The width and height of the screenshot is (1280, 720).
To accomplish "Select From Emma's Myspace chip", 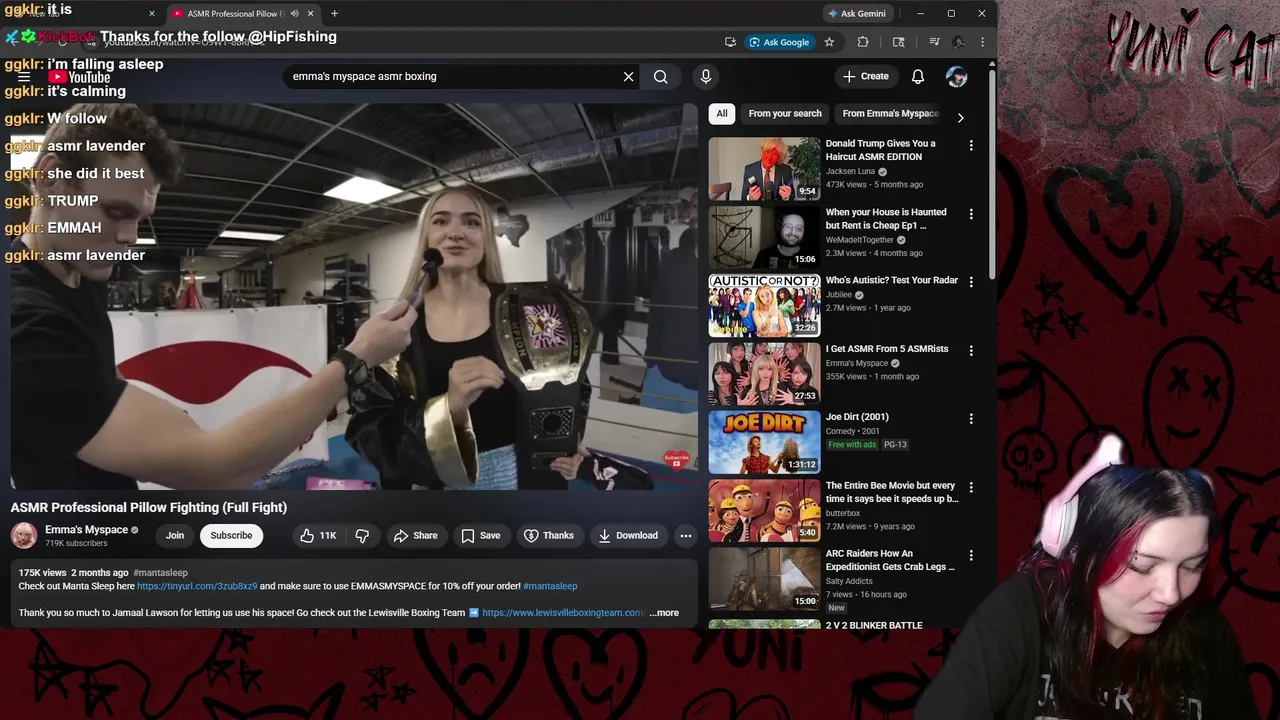I will coord(890,114).
